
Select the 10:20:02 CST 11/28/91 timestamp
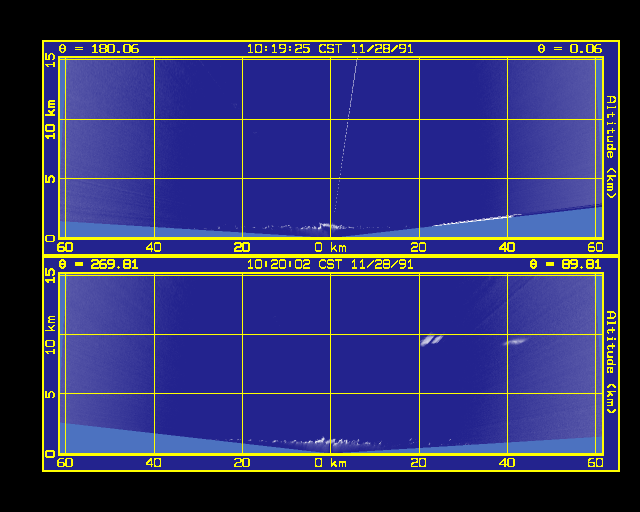point(330,265)
